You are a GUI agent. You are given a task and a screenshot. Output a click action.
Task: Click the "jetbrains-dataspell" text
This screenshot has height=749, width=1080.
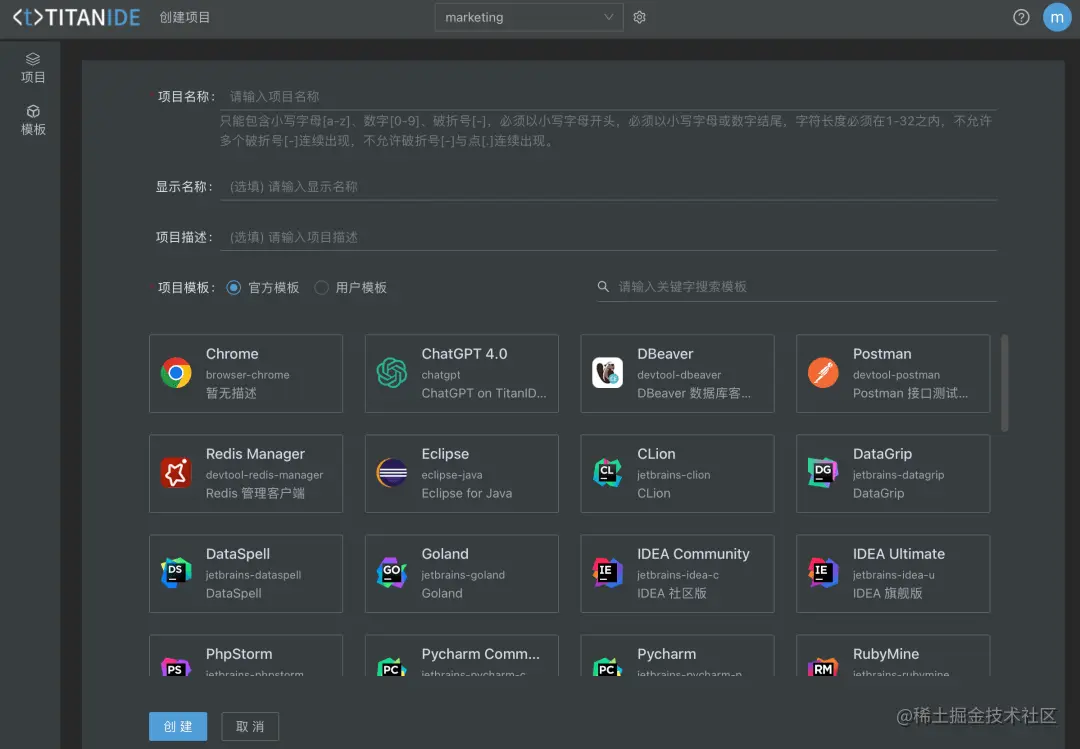click(x=253, y=575)
